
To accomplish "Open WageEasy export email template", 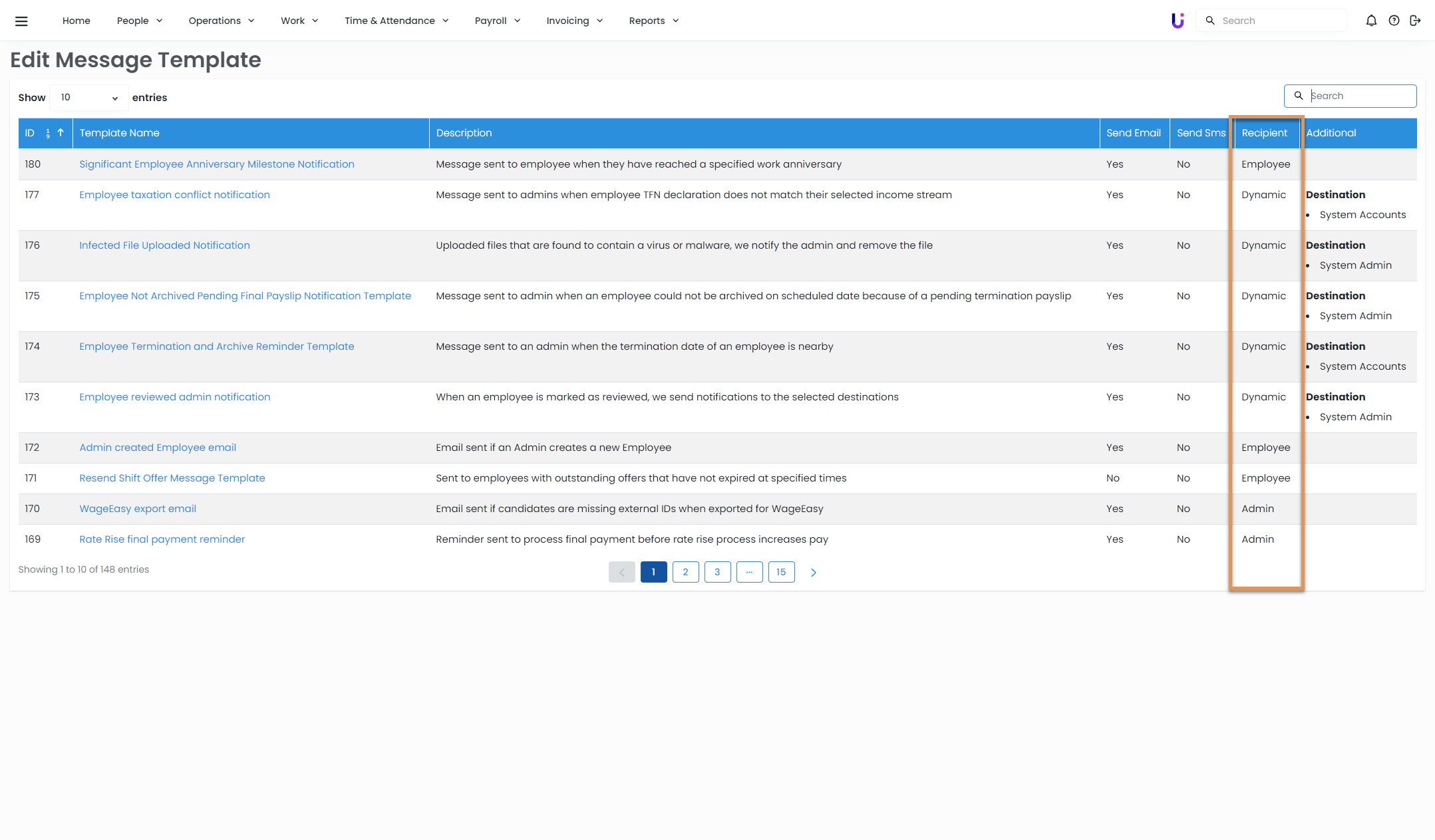I will coord(138,509).
